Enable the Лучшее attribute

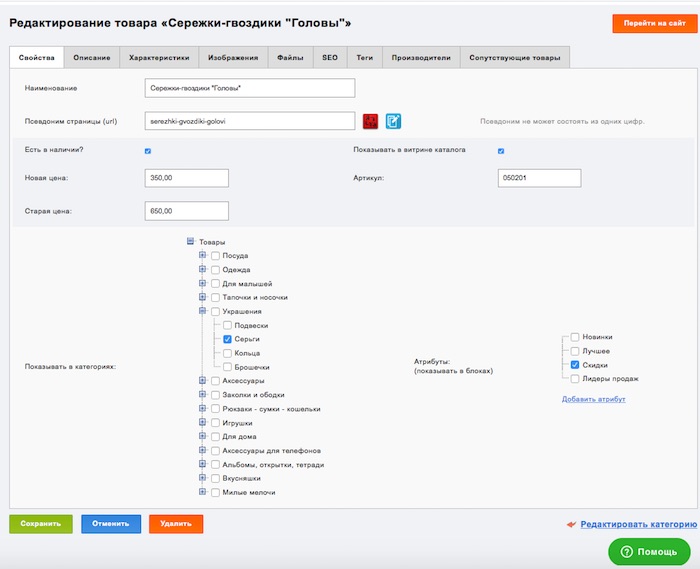[x=575, y=351]
